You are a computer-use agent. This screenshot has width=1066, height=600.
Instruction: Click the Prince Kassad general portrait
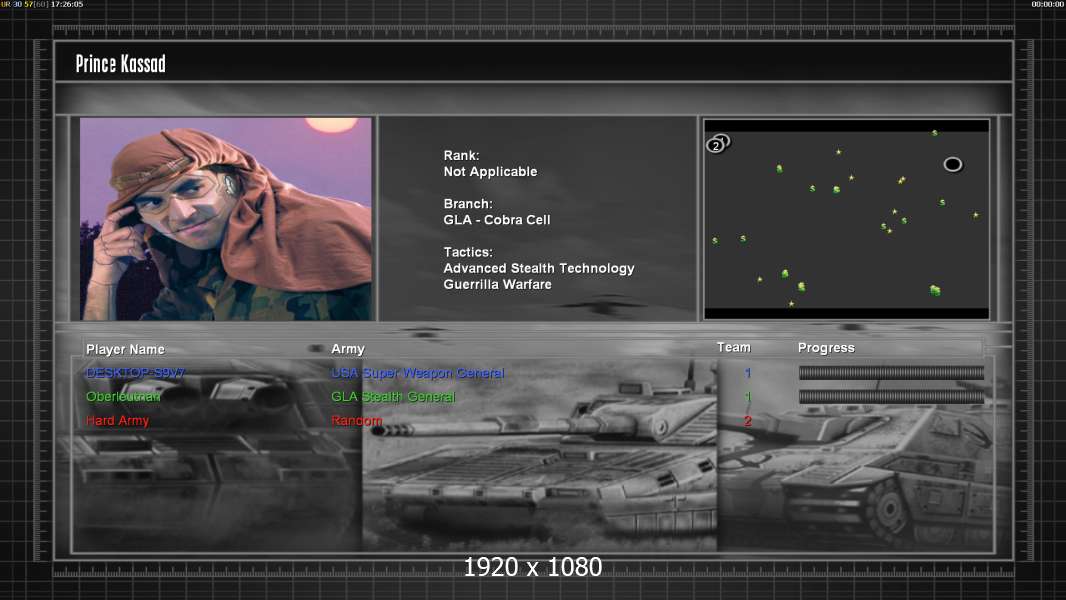coord(226,219)
